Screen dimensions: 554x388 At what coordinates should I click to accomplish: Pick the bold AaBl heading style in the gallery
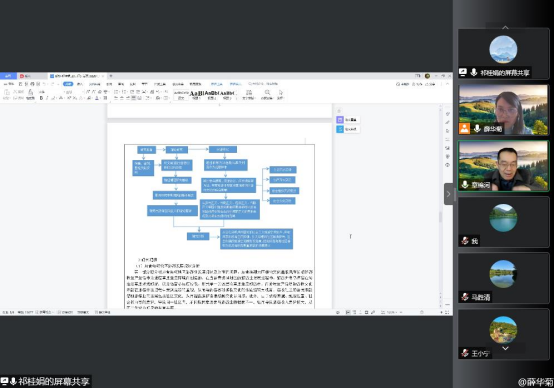pyautogui.click(x=196, y=94)
